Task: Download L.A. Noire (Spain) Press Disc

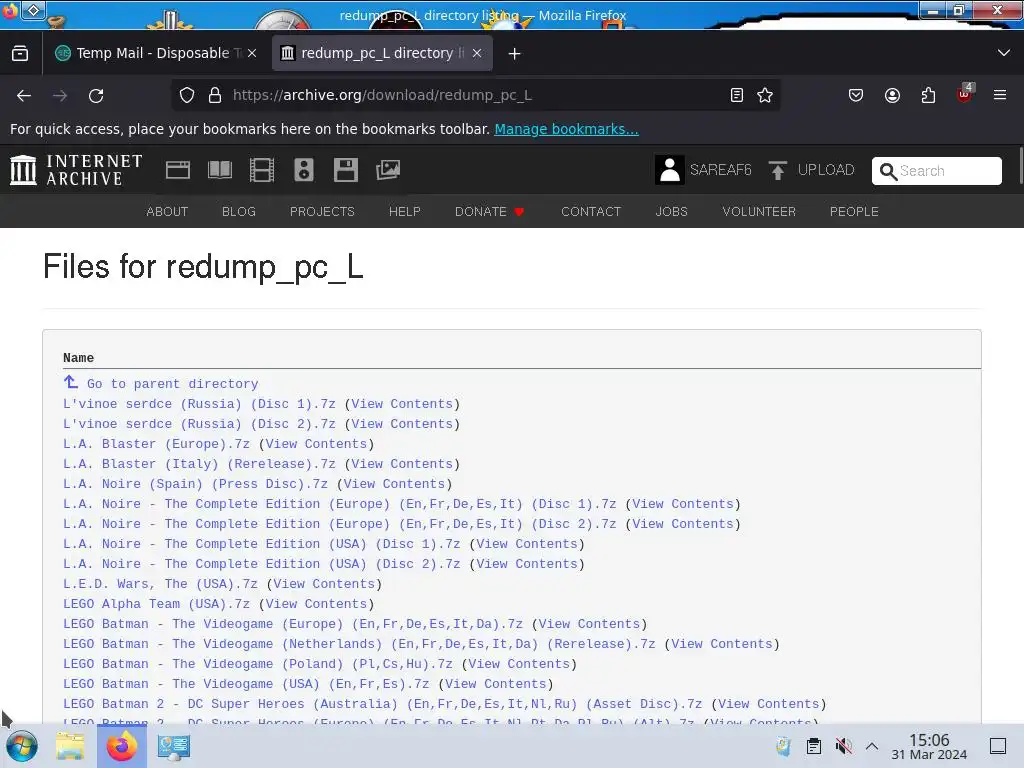Action: pos(195,484)
